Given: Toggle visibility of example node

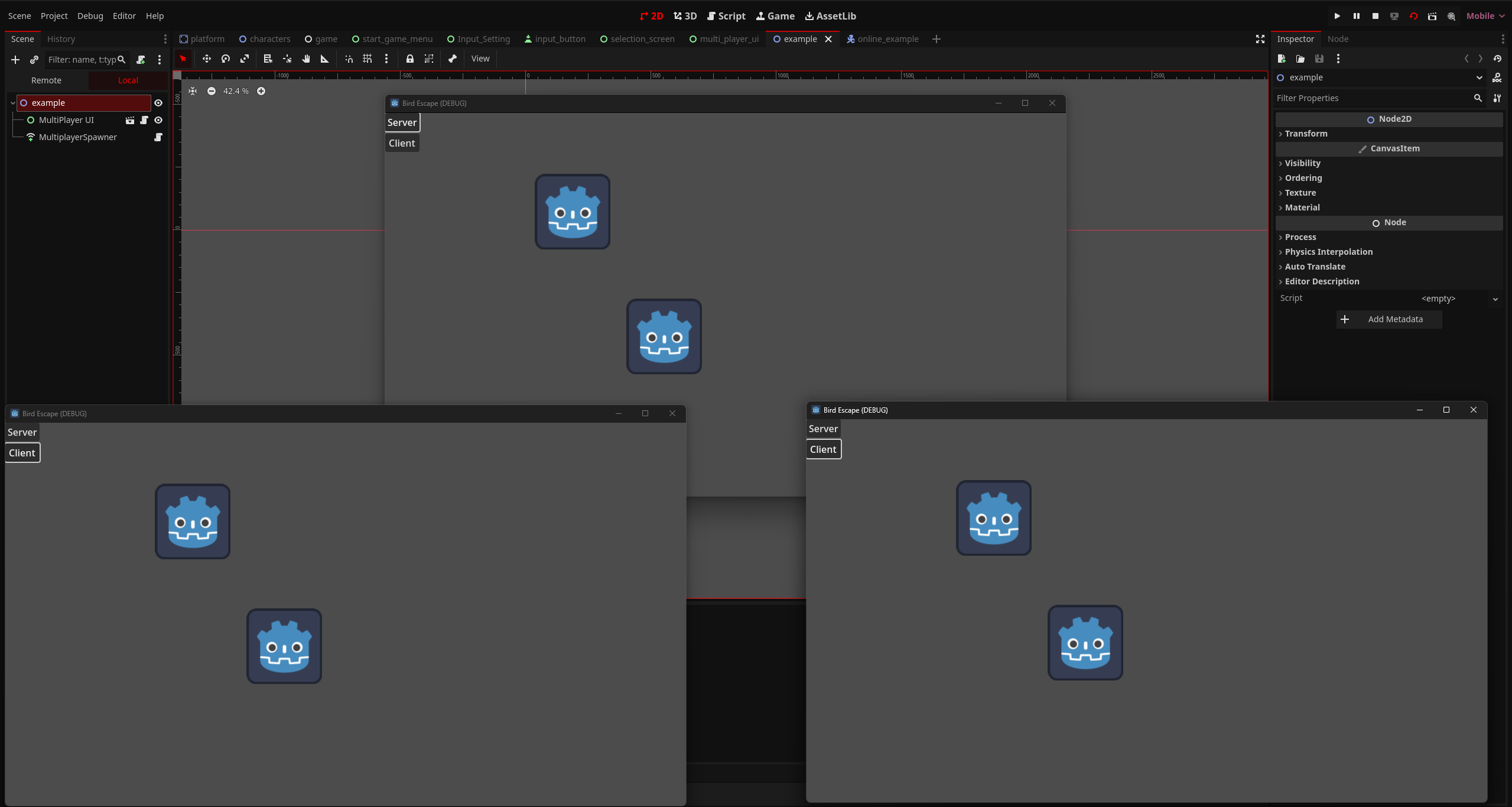Looking at the screenshot, I should (158, 103).
